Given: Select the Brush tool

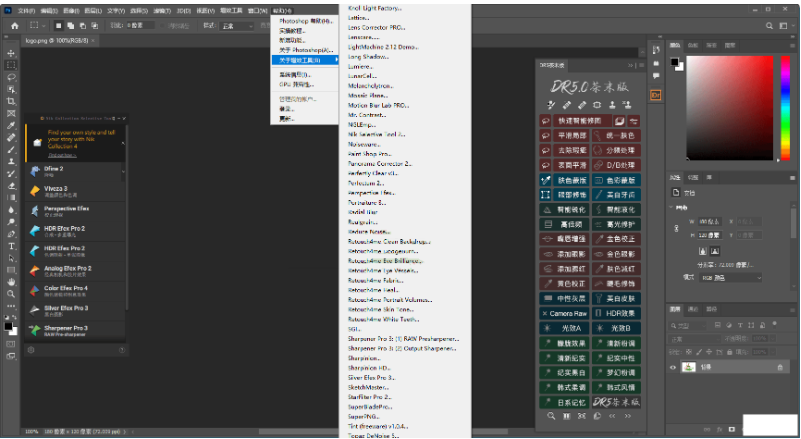Looking at the screenshot, I should (11, 150).
